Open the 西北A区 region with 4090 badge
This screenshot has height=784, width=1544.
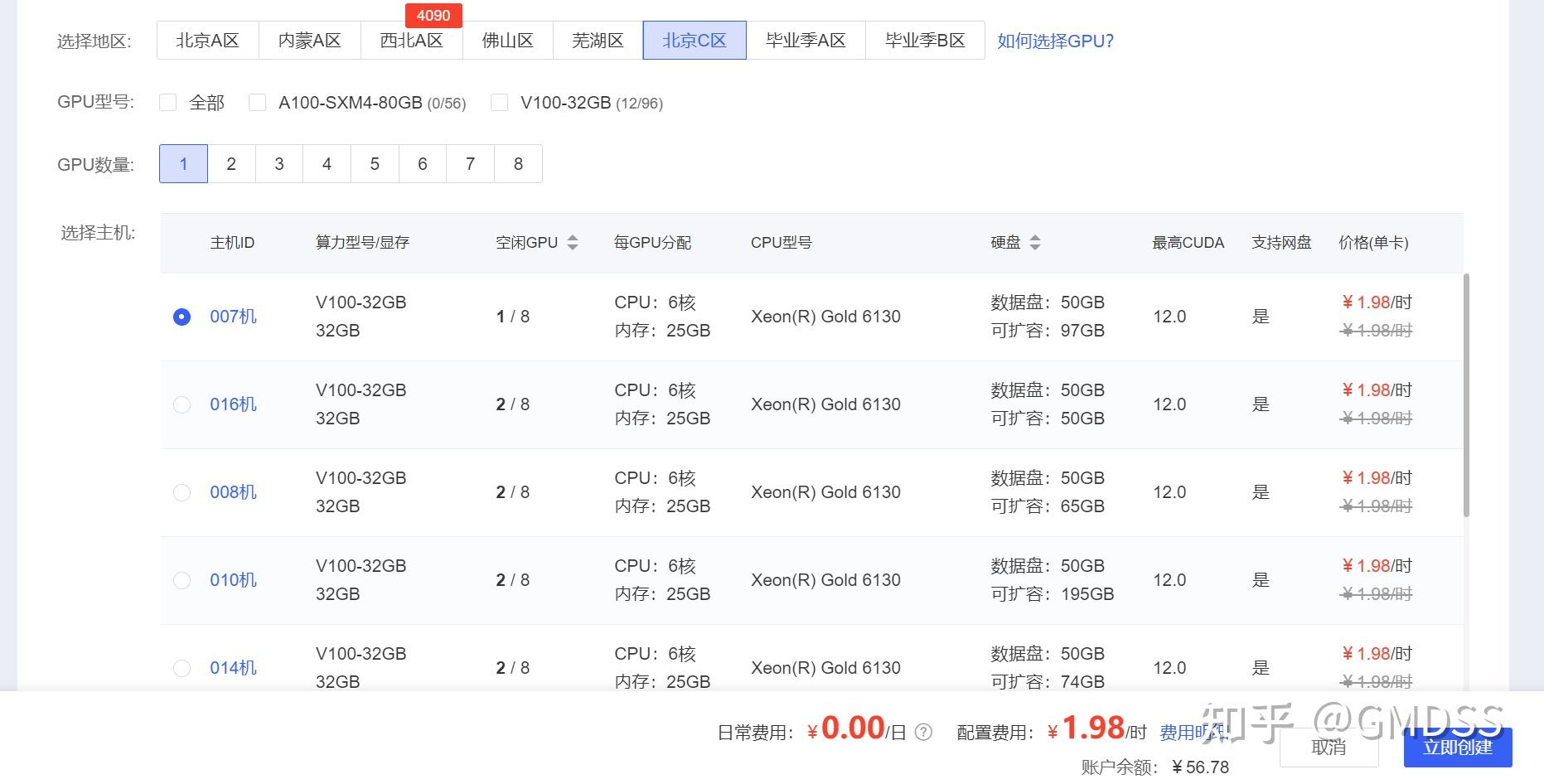(x=411, y=39)
